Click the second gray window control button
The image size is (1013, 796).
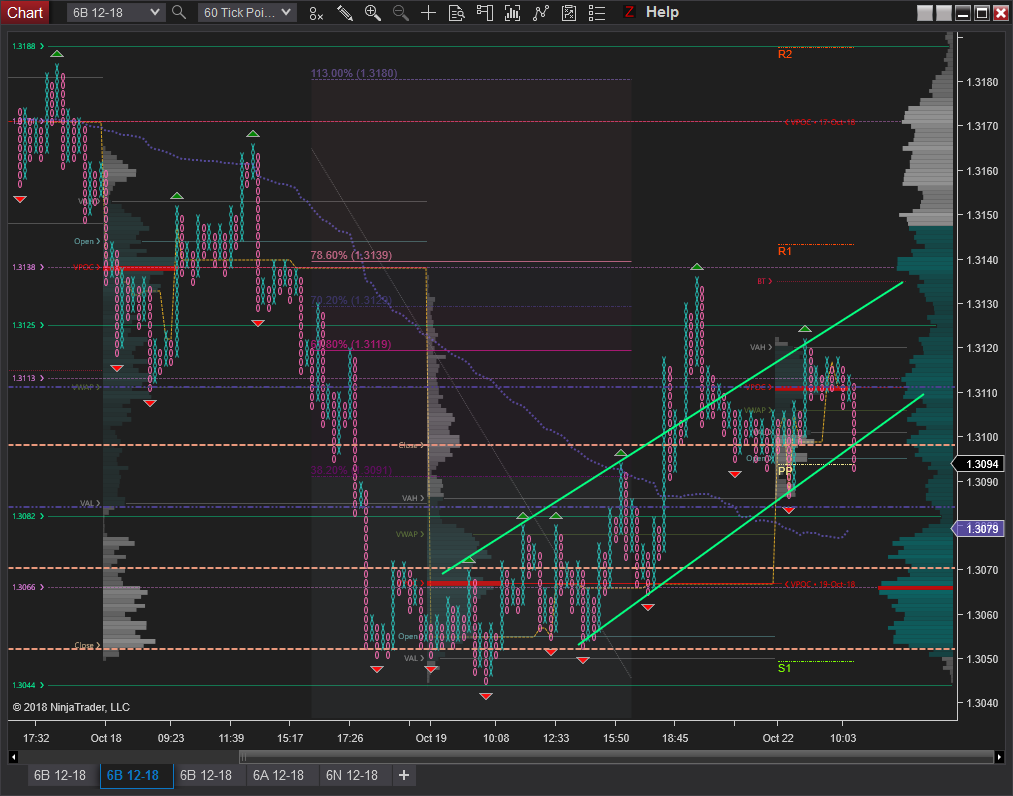coord(944,12)
